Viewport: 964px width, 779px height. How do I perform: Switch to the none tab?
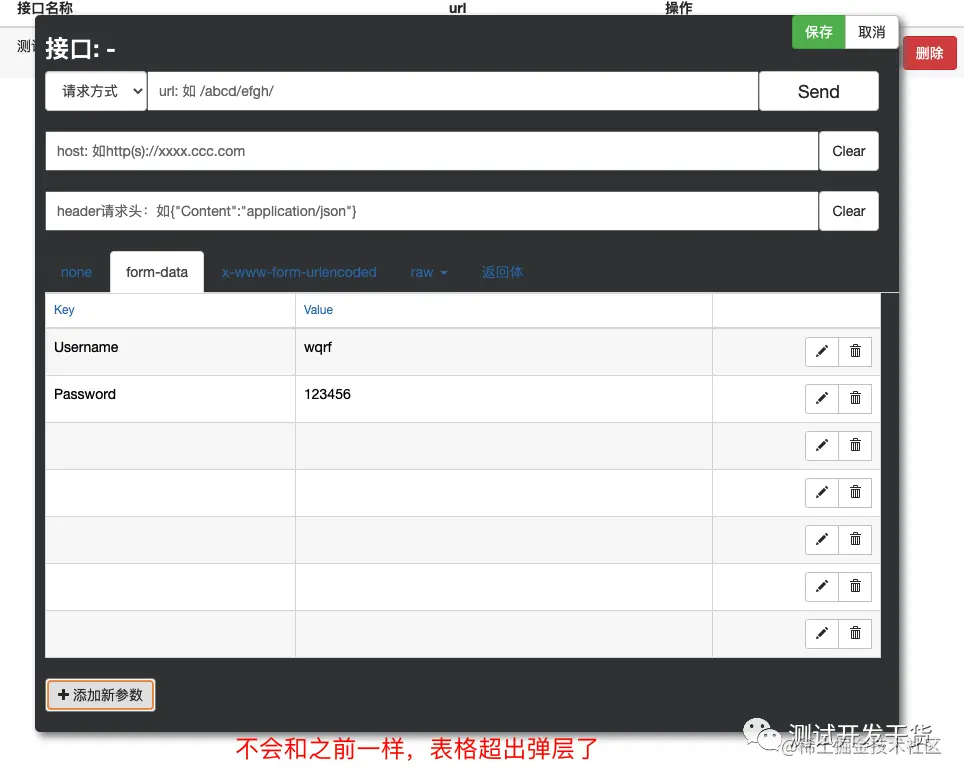tap(76, 272)
